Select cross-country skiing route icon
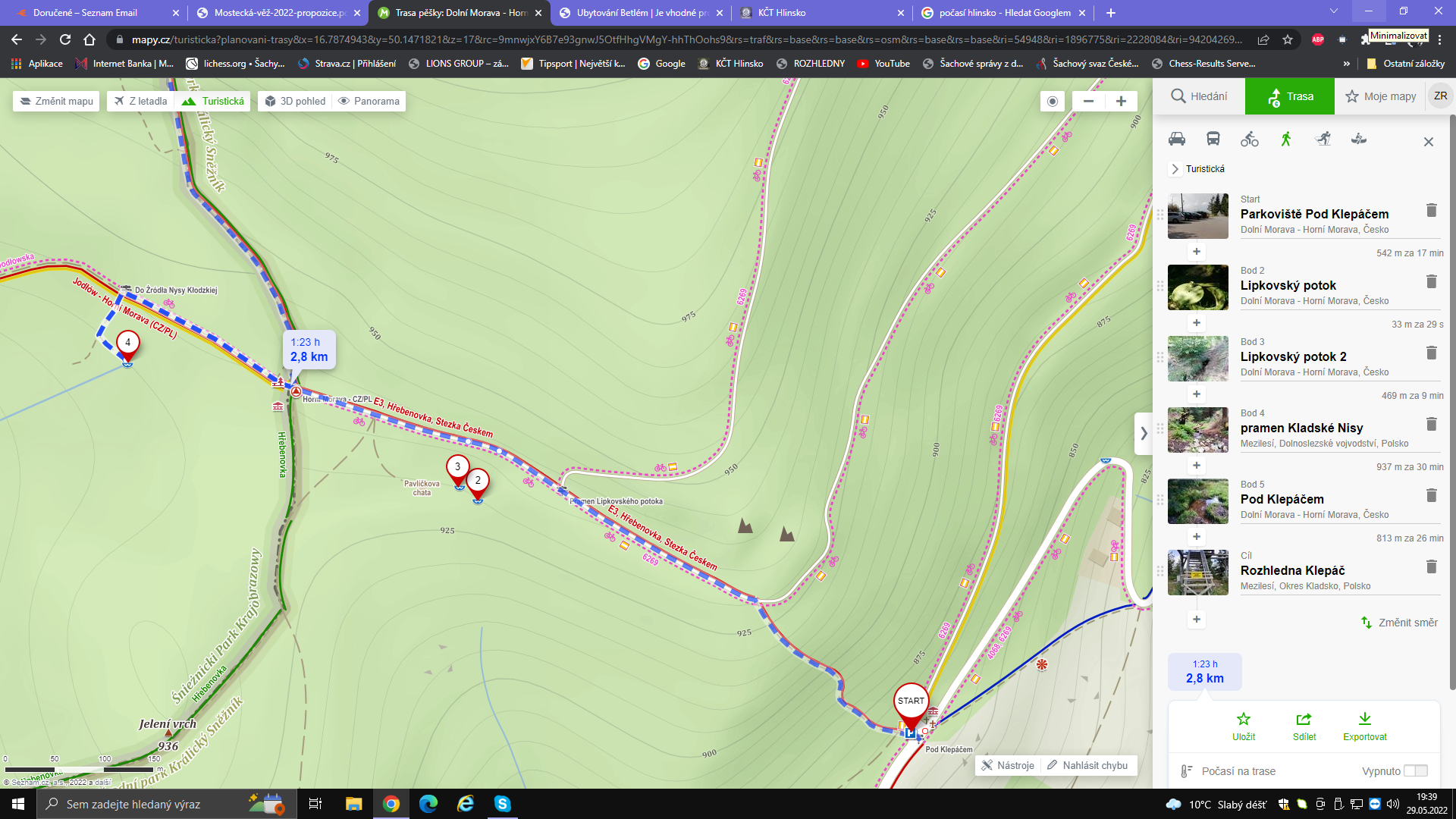This screenshot has height=819, width=1456. [1323, 139]
